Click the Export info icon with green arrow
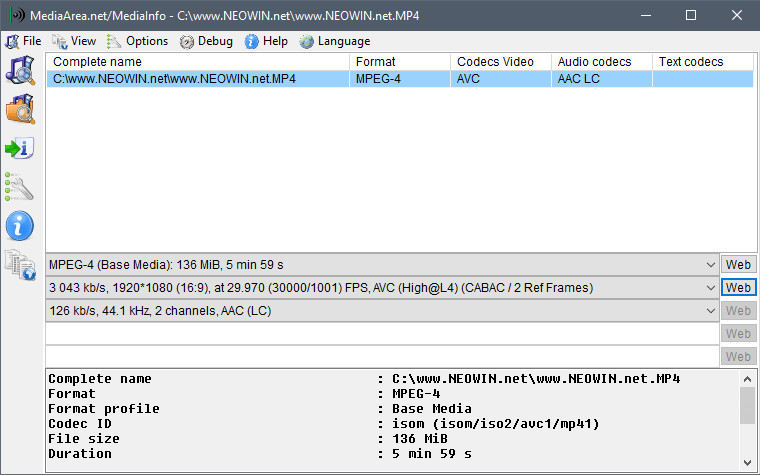 (20, 149)
